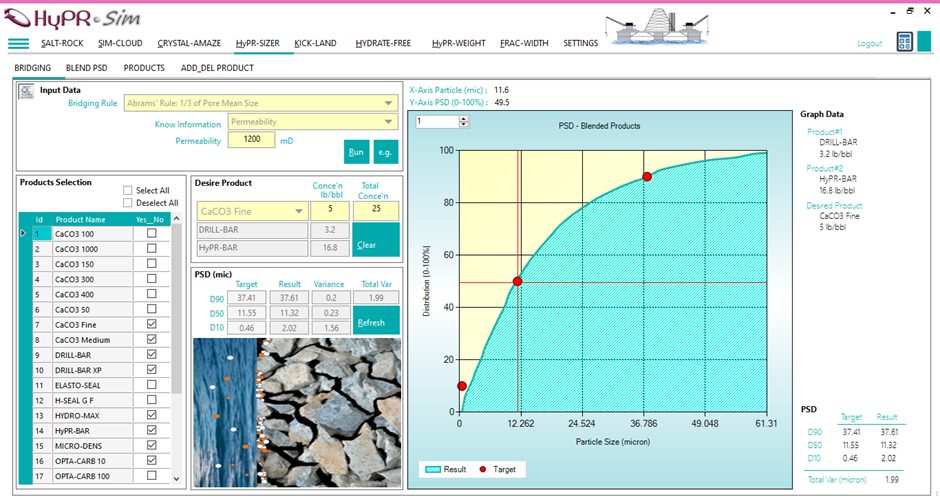
Task: Untick the DRILL-BAR checkbox
Action: click(x=152, y=354)
